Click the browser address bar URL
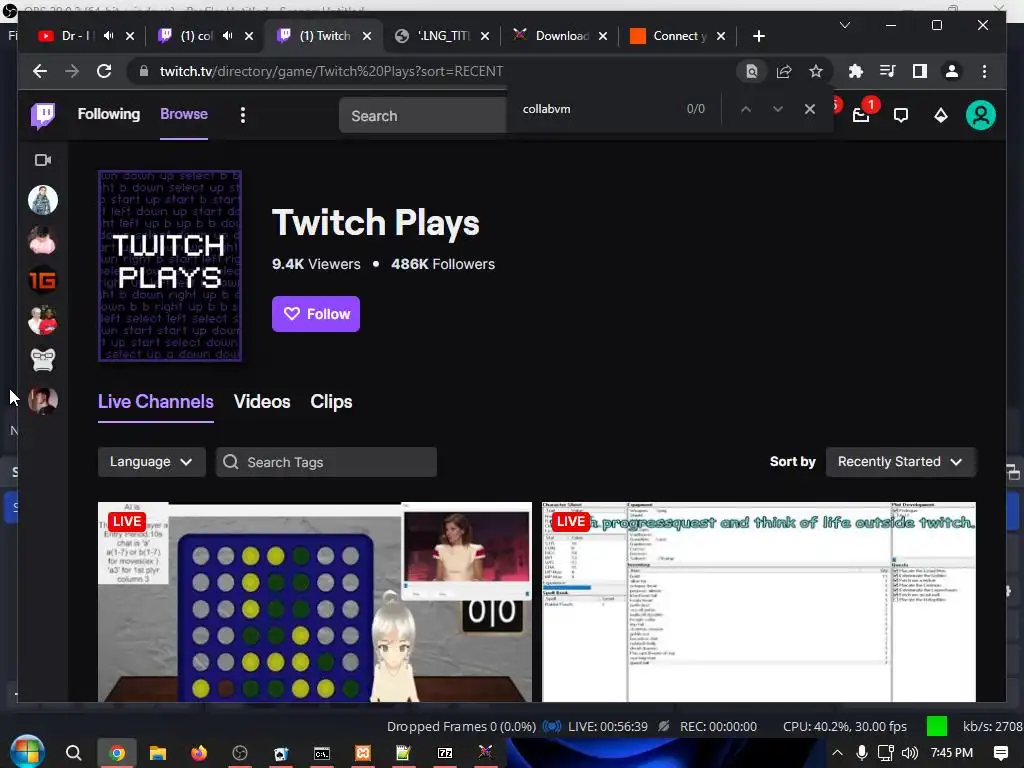 [331, 71]
